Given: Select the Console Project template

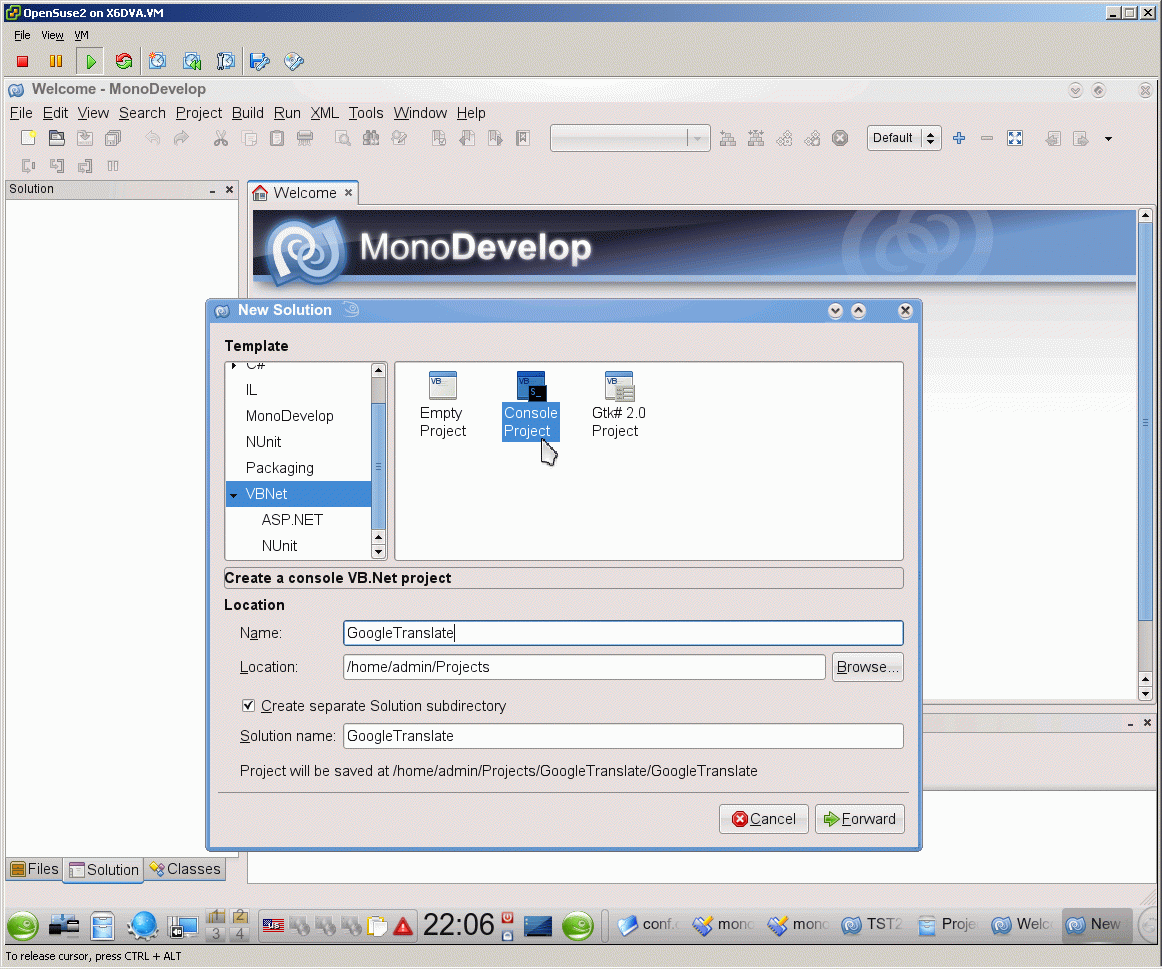Looking at the screenshot, I should tap(531, 405).
